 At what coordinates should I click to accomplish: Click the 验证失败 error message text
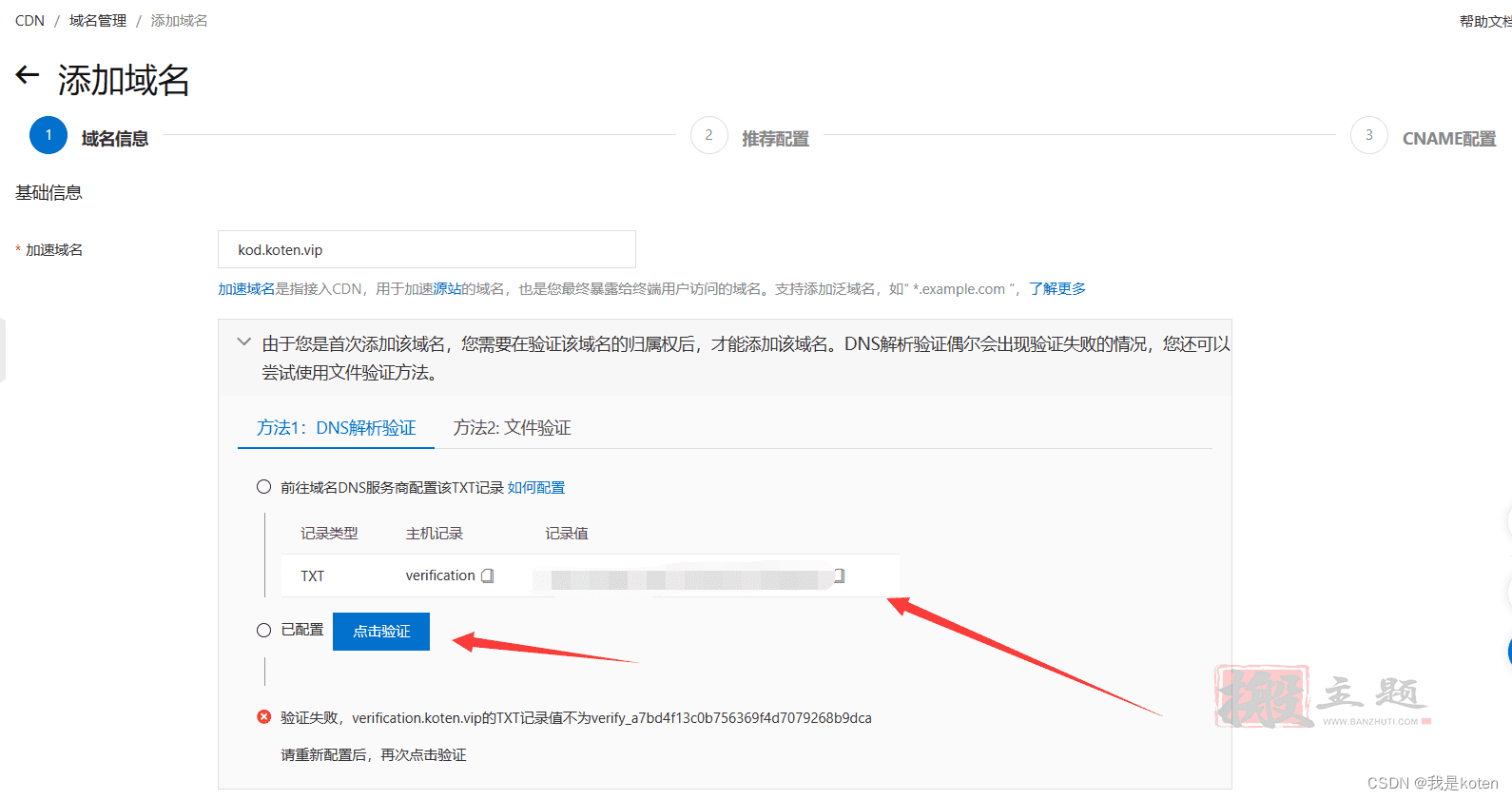(576, 718)
